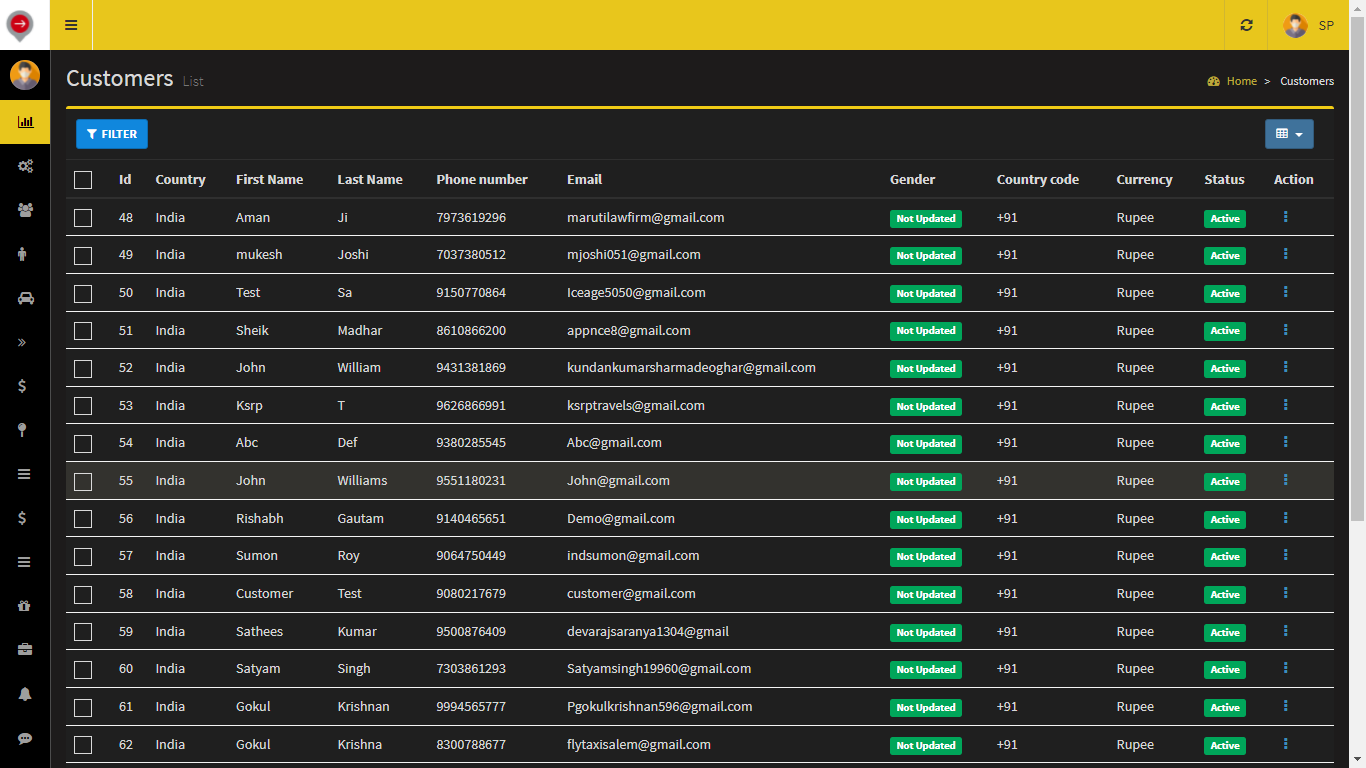Open the users group sidebar icon
Screen dimensions: 1366x768
click(25, 210)
